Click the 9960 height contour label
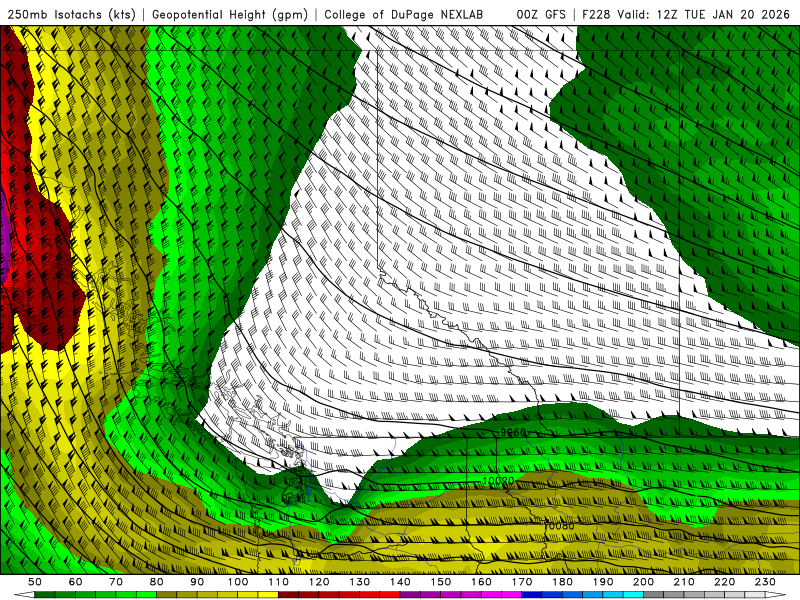The image size is (800, 600). coord(513,432)
